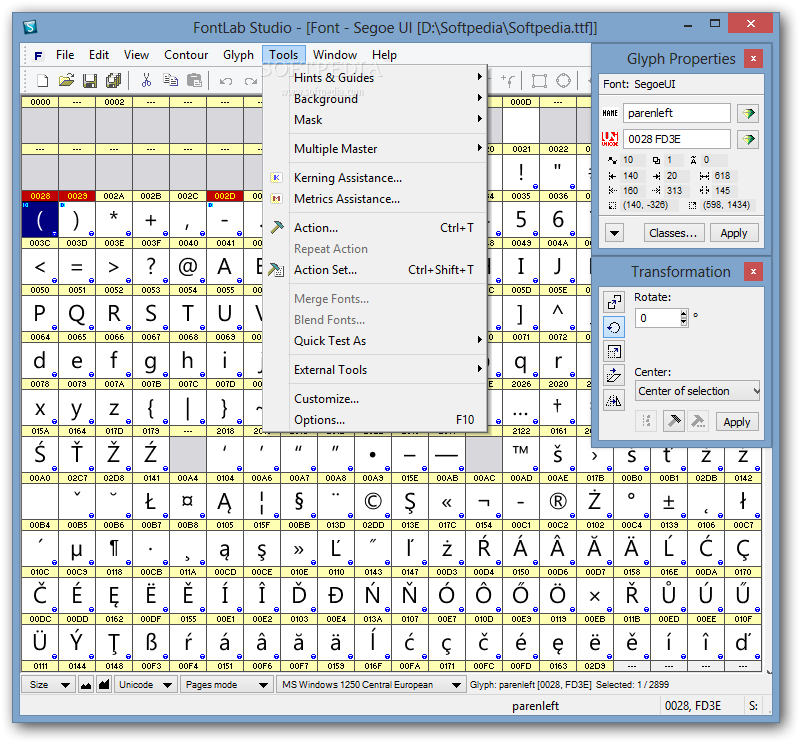Click the Kerning Assistance K icon

point(276,178)
